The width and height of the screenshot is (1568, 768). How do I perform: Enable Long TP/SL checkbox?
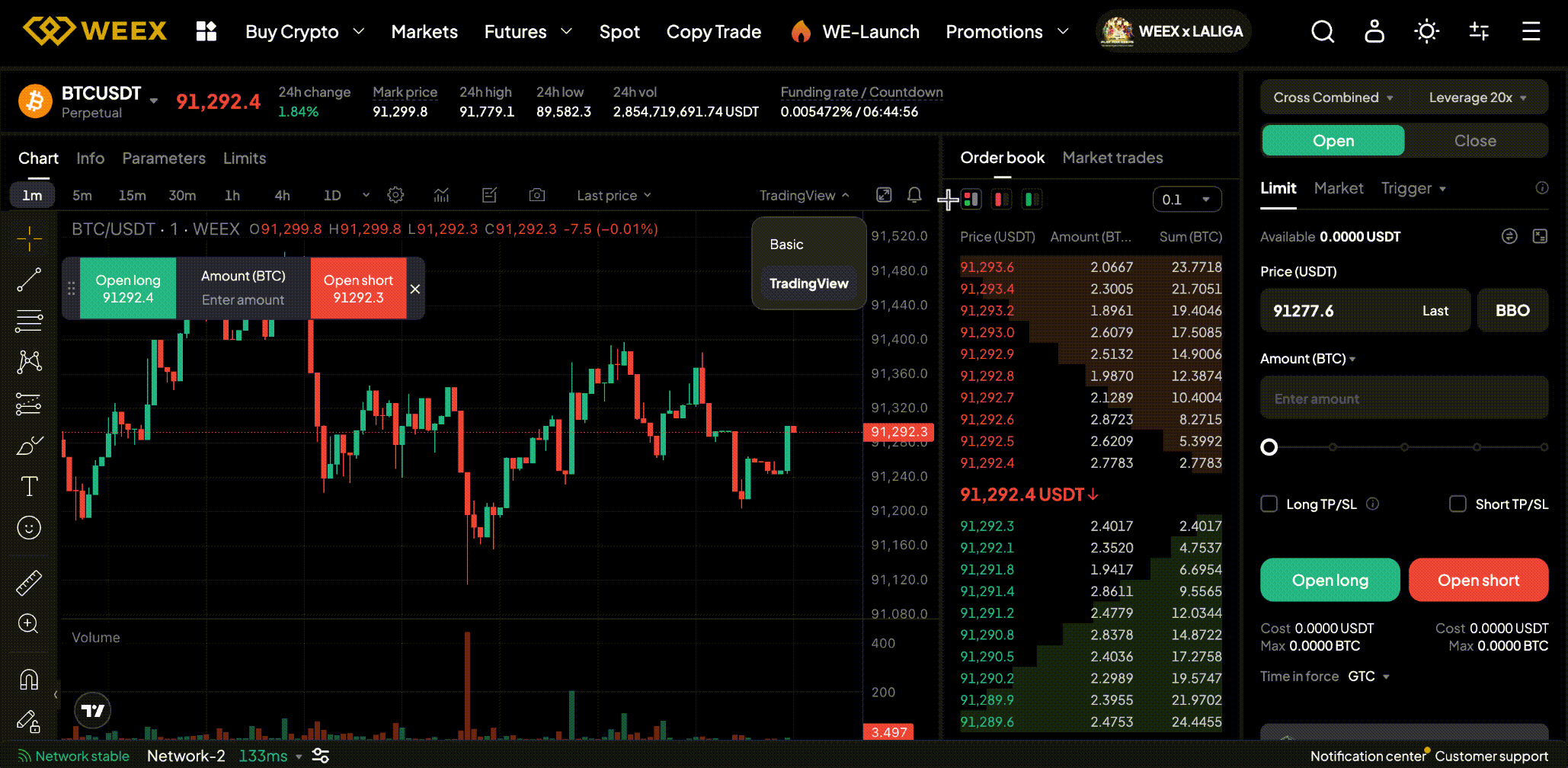pos(1269,504)
